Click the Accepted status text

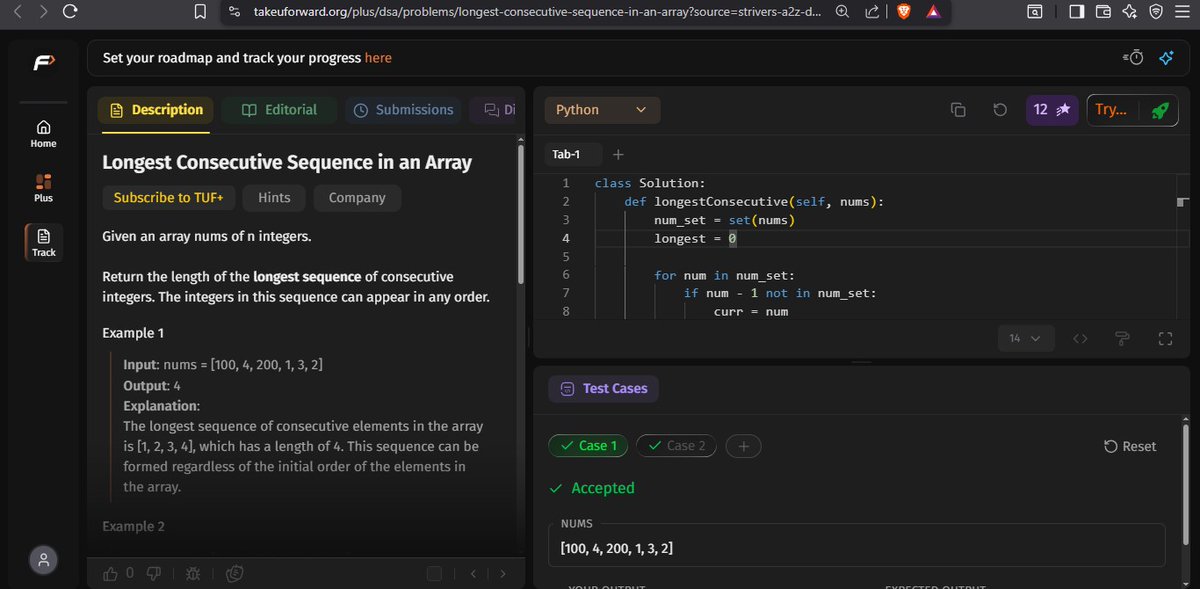(x=602, y=488)
